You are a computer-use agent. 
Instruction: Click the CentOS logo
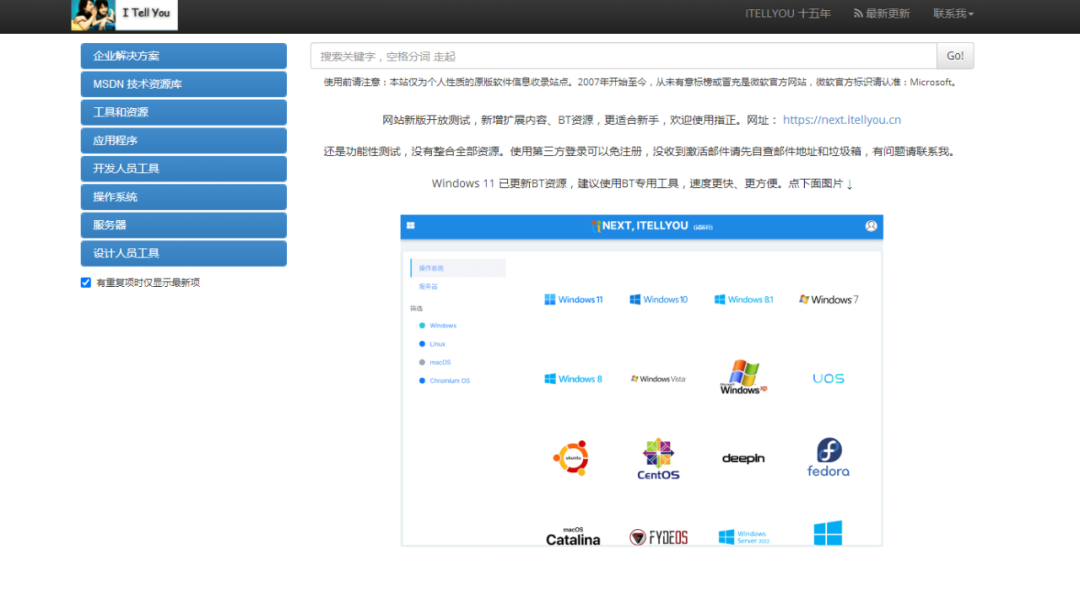(x=658, y=459)
